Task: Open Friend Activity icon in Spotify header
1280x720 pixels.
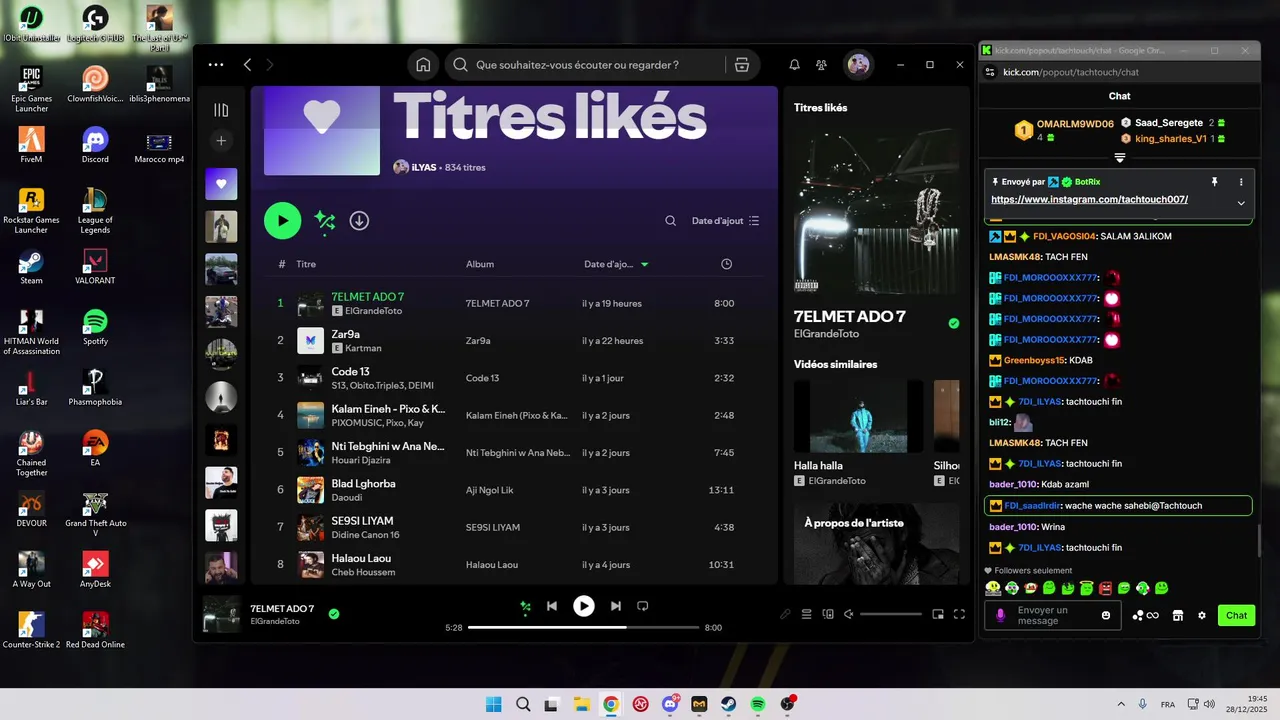Action: [821, 65]
